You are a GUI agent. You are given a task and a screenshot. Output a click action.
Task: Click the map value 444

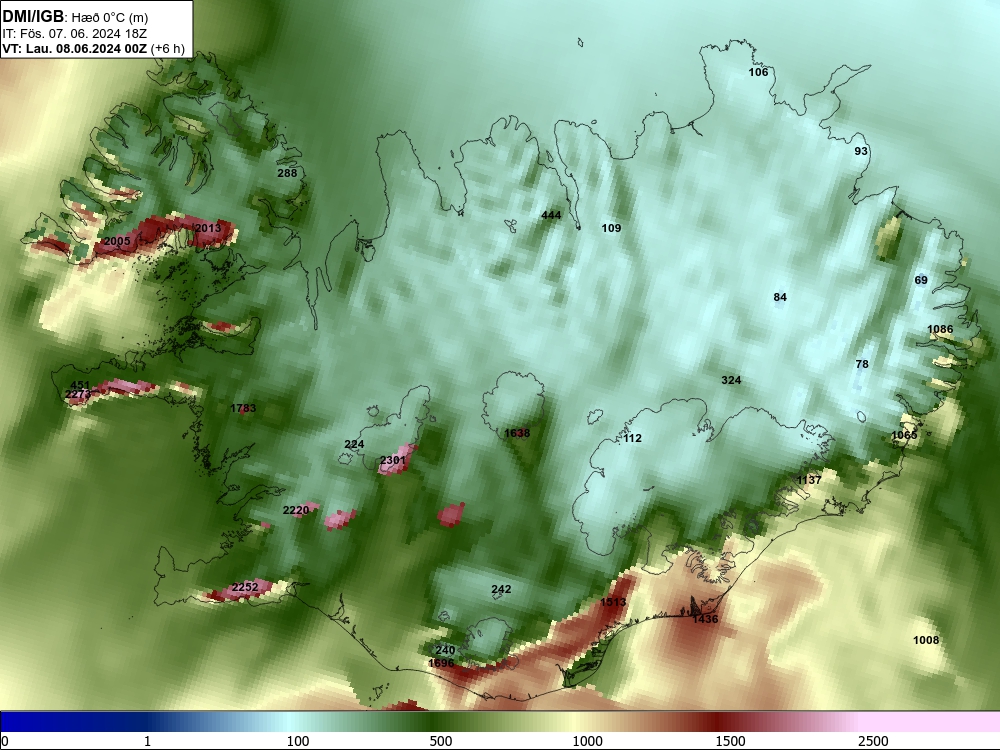point(551,215)
